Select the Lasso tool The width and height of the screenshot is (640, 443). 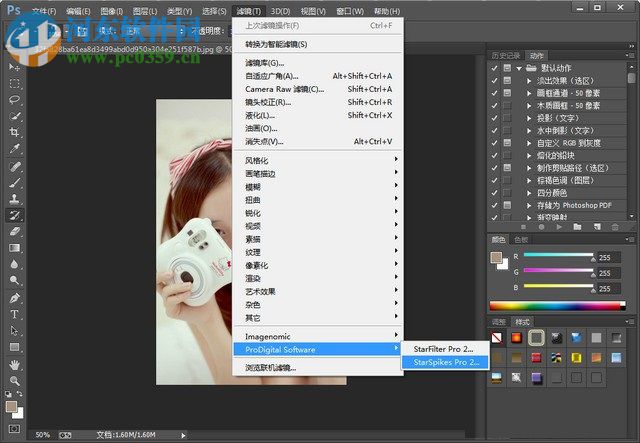coord(14,100)
